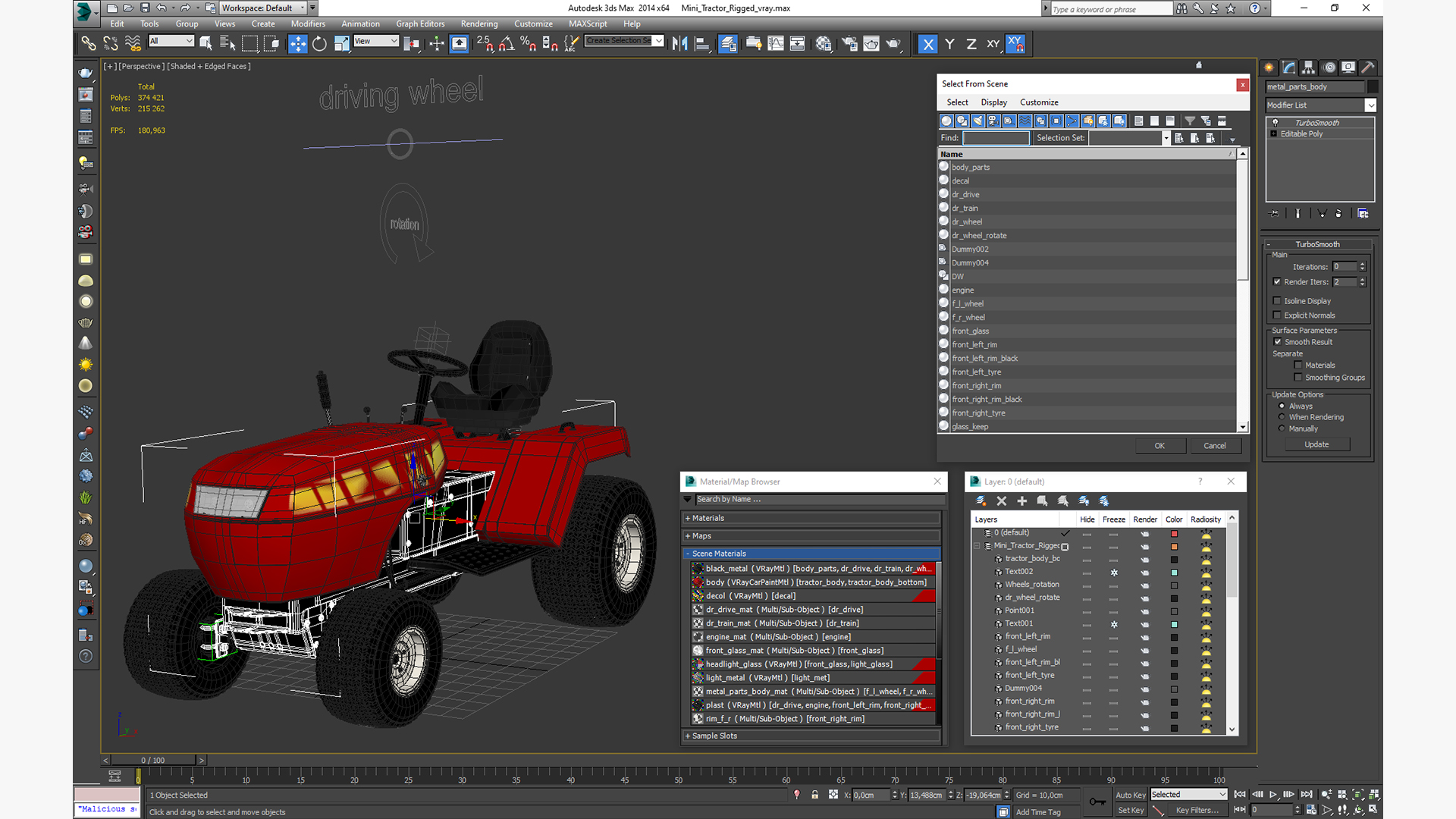Click Create New Layer icon in Layer dialog
Image resolution: width=1456 pixels, height=819 pixels.
(981, 501)
